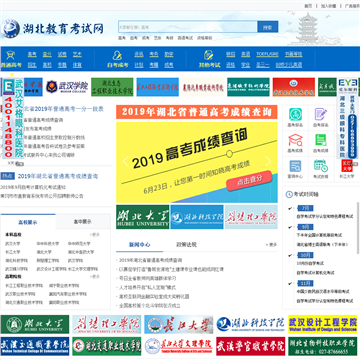Open 2019年9月自考计算机化考试通知 link
Image resolution: width=360 pixels, height=360 pixels.
click(x=33, y=187)
